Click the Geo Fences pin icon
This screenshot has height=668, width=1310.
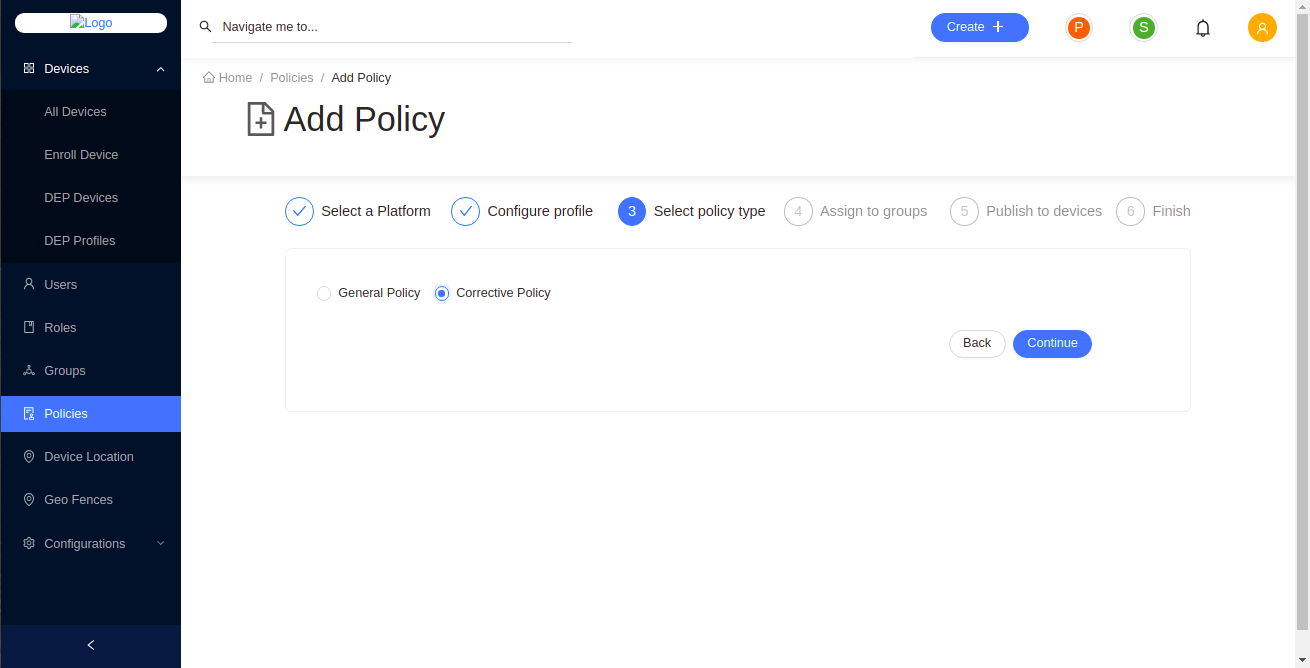[x=29, y=500]
